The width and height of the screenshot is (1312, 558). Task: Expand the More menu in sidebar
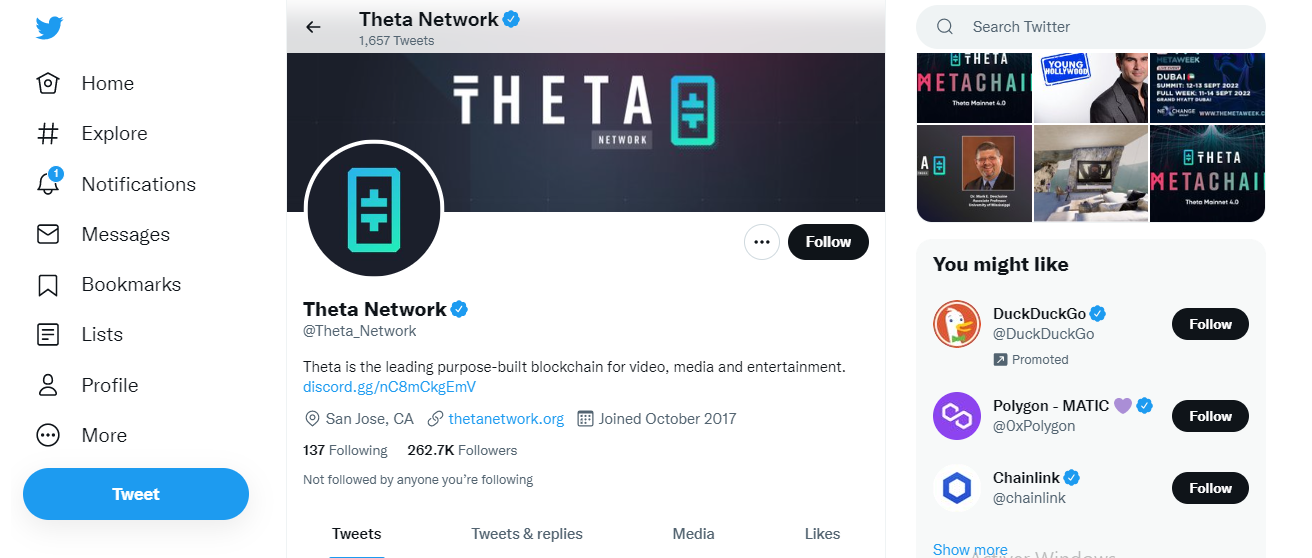click(48, 435)
